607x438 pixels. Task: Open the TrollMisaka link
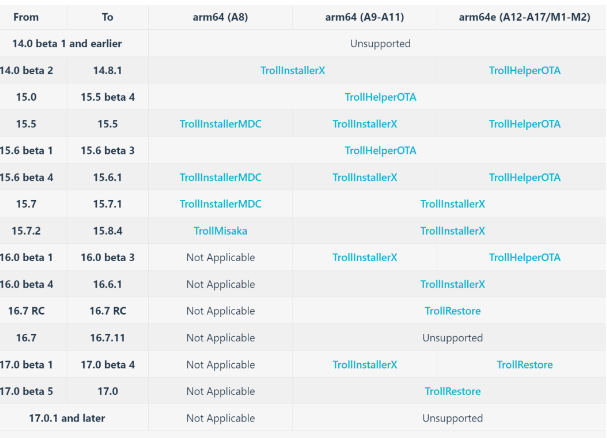[220, 231]
